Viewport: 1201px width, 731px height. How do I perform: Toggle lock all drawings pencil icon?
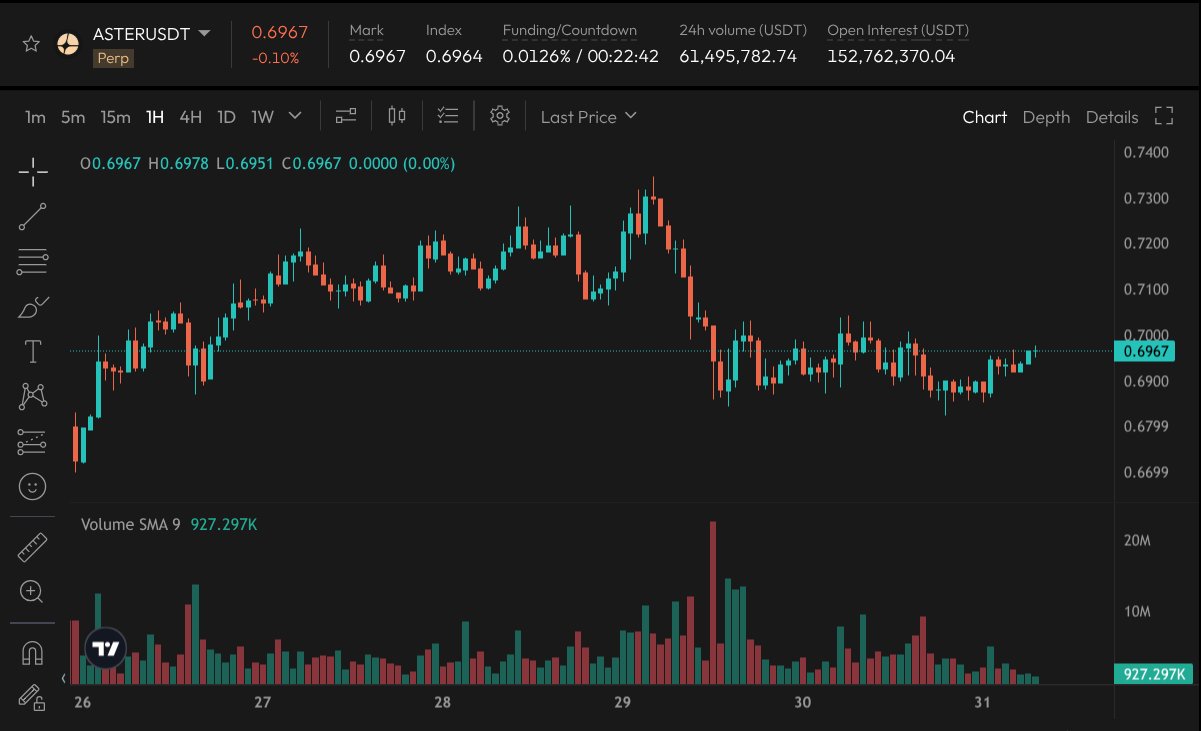(x=32, y=696)
